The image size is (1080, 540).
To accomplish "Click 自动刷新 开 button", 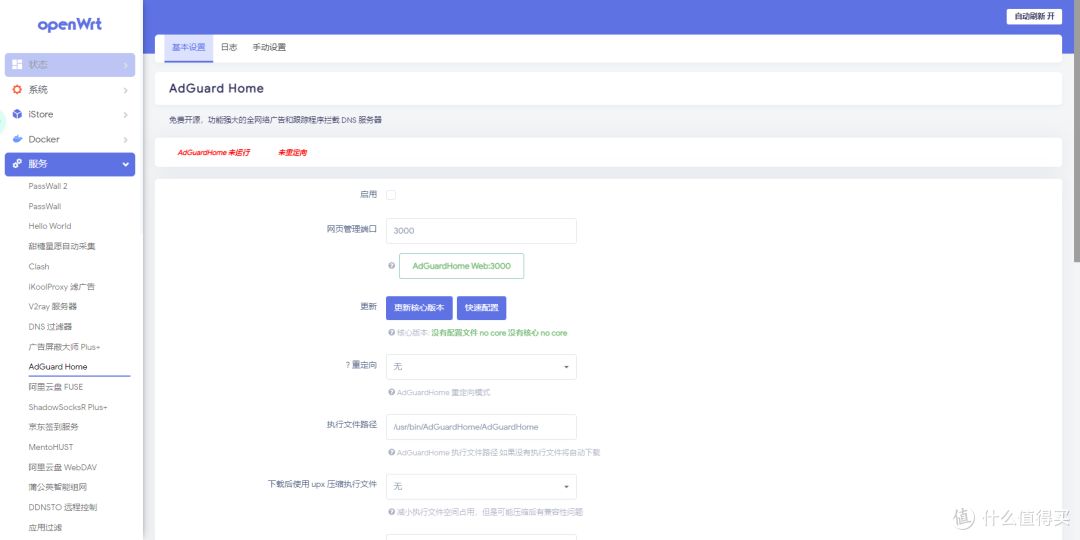I will 1034,17.
